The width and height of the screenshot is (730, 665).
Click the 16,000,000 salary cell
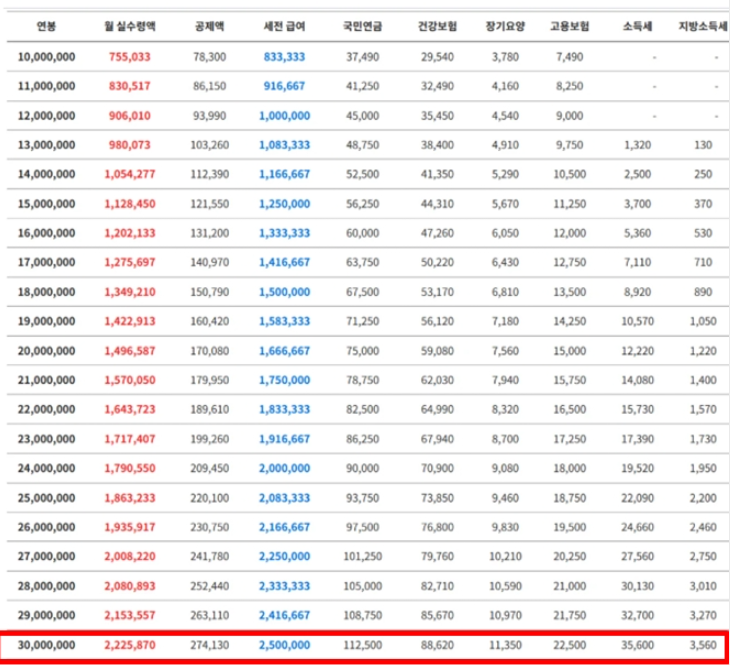click(47, 233)
